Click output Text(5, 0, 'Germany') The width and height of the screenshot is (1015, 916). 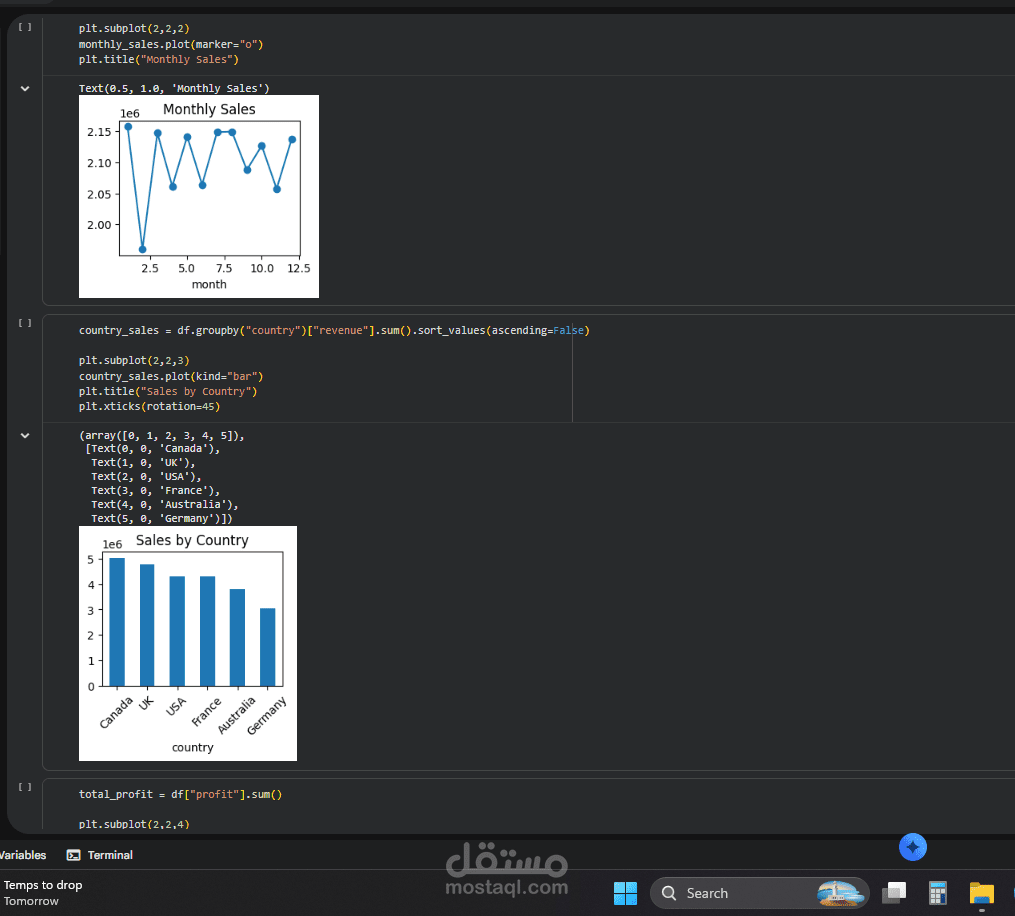point(162,519)
